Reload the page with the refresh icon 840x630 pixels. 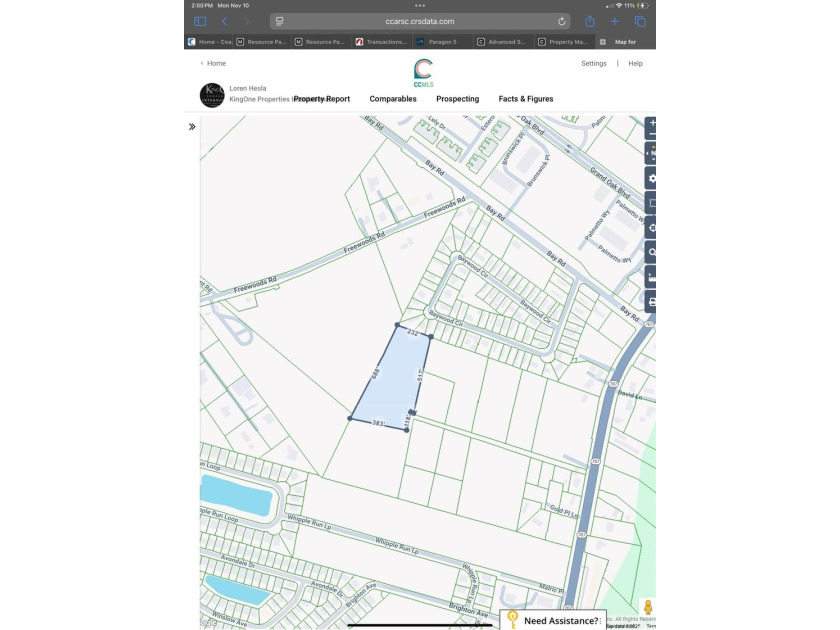[561, 21]
